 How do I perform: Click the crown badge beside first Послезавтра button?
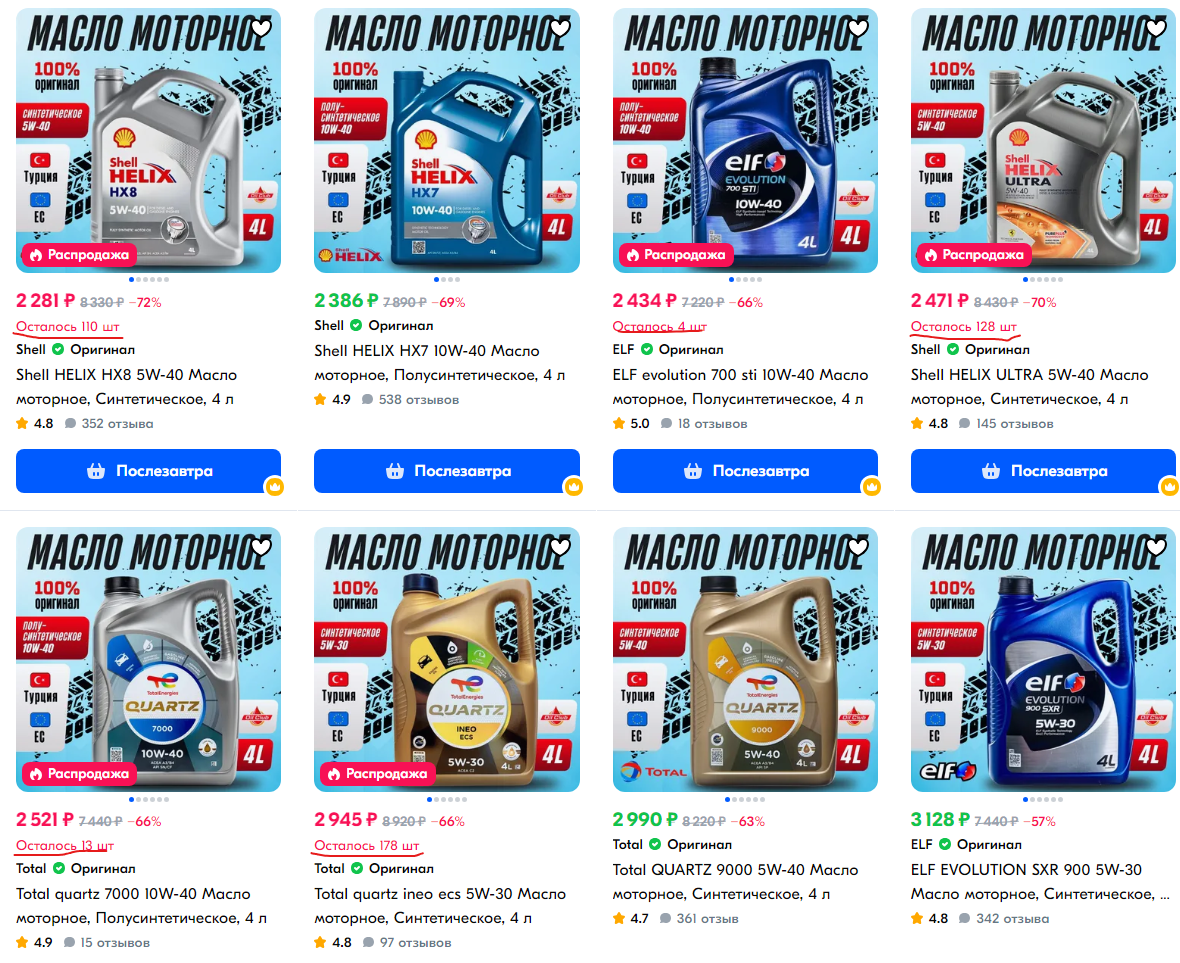[275, 487]
